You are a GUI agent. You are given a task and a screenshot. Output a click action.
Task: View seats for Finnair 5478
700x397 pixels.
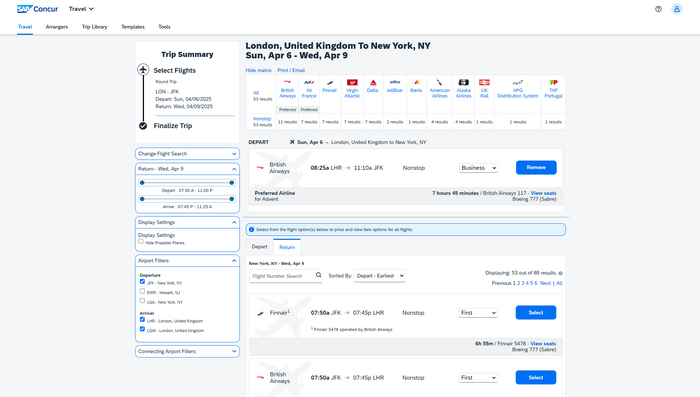pos(543,344)
